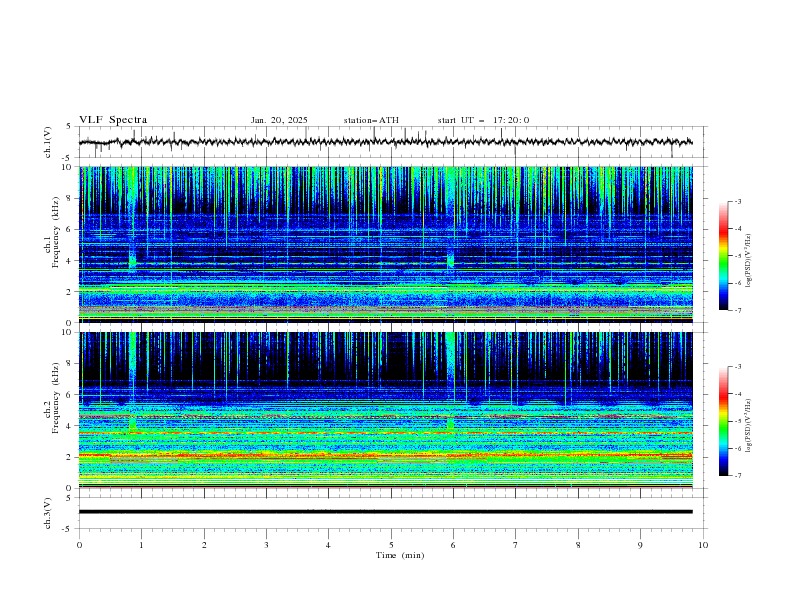
Task: Click the date 'Jan. 20, 2025'
Action: [279, 120]
